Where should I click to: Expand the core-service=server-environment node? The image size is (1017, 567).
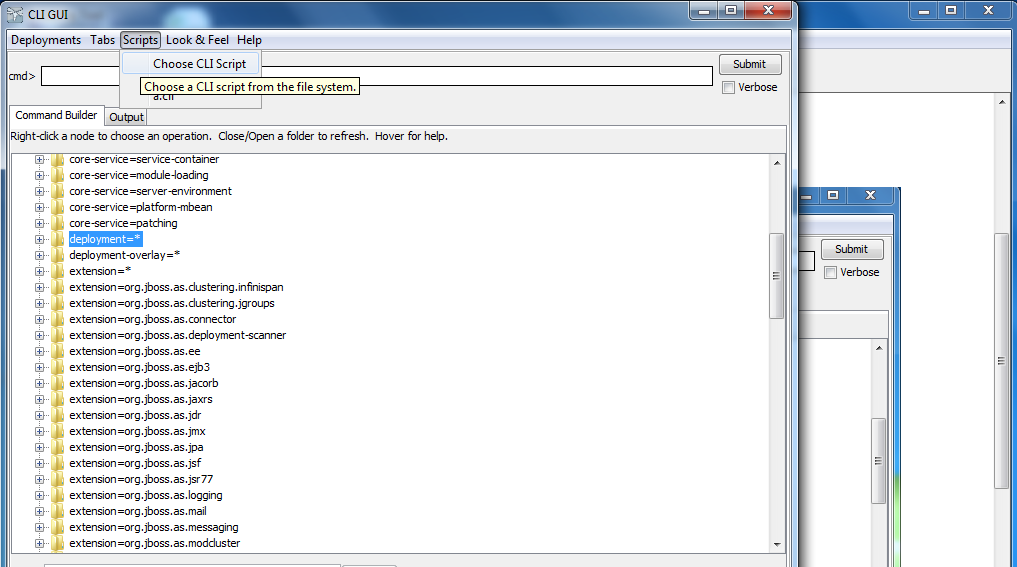tap(40, 191)
